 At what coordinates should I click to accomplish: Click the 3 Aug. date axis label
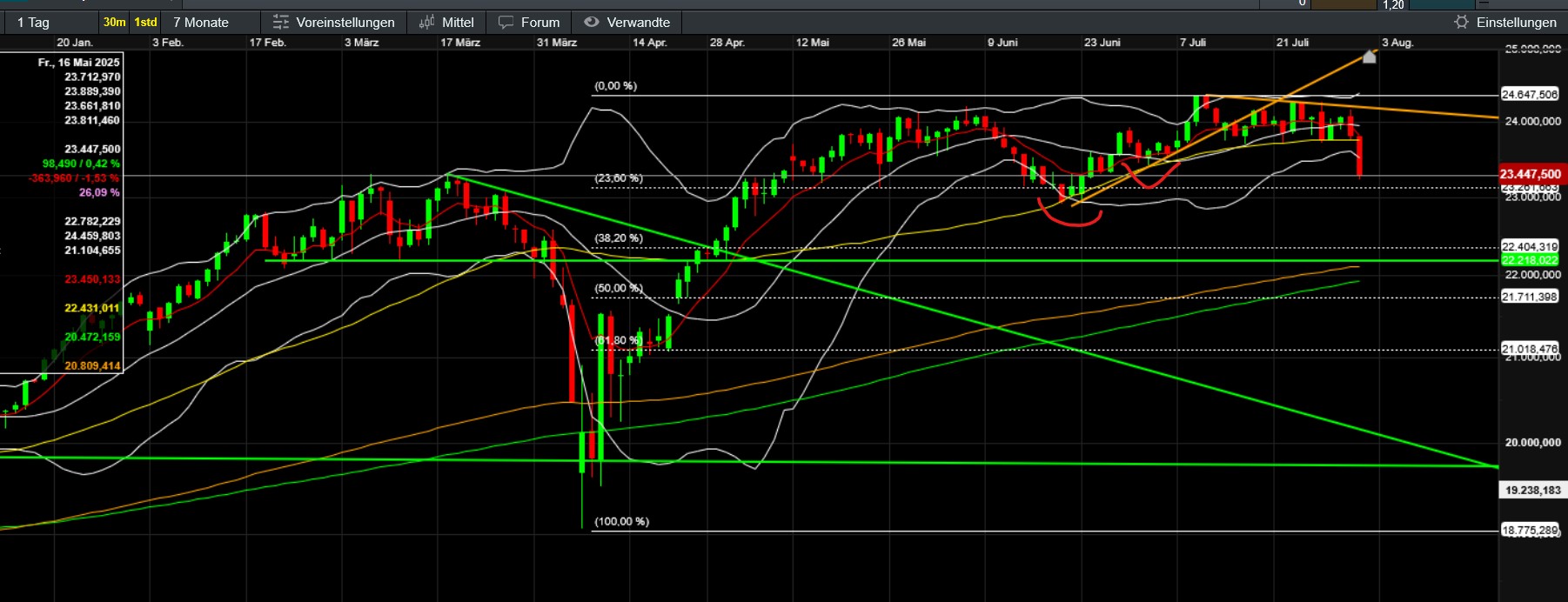[1397, 42]
